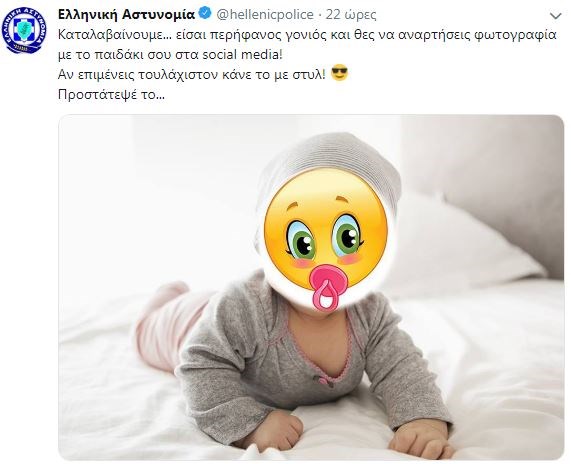Click the sunglasses emoji in the tweet

point(339,74)
